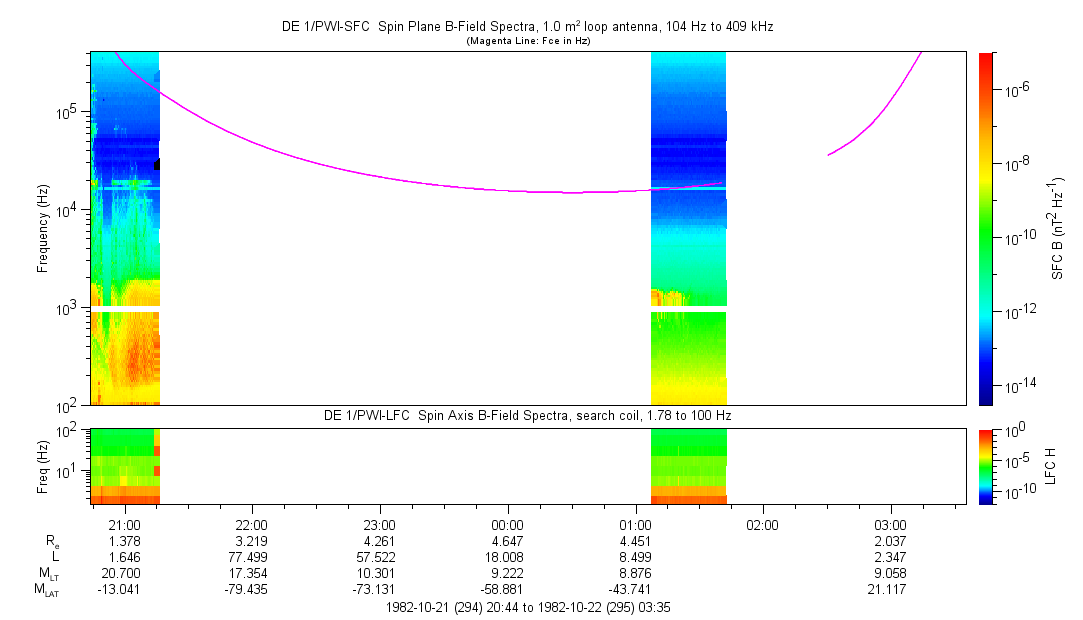The width and height of the screenshot is (1083, 620).
Task: Select the 22:00 time tick label
Action: click(x=251, y=524)
